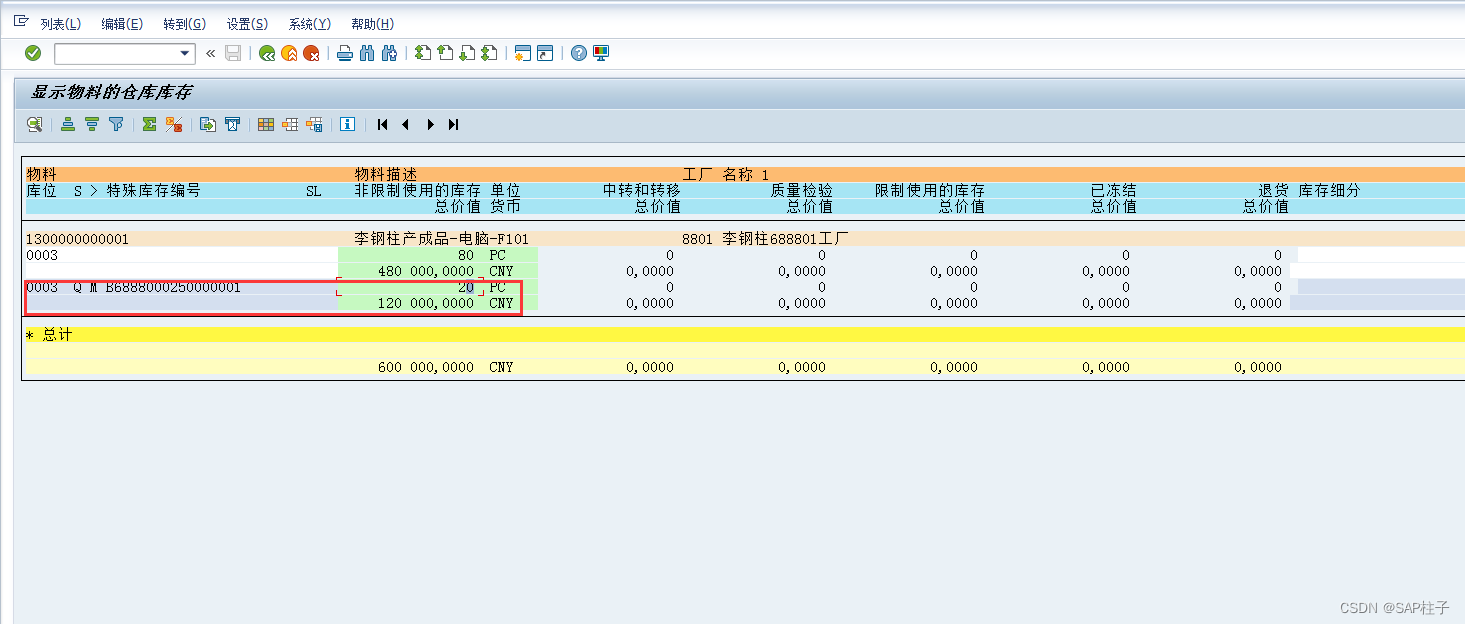The image size is (1465, 624).
Task: Click the window menu icon beside 列表
Action: 21,21
